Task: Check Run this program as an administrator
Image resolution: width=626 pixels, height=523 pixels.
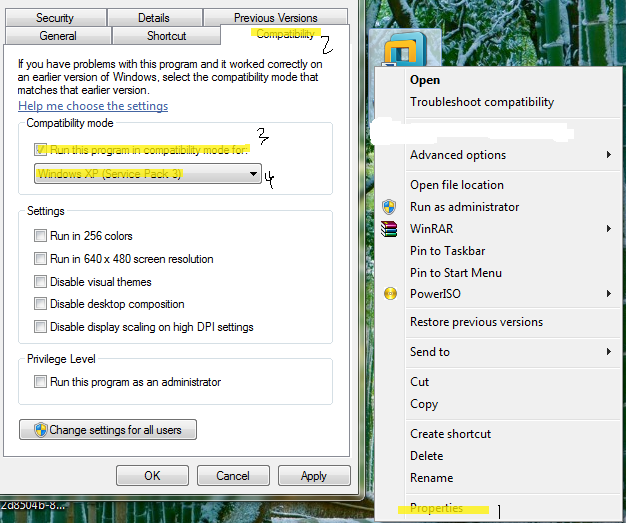Action: (40, 382)
